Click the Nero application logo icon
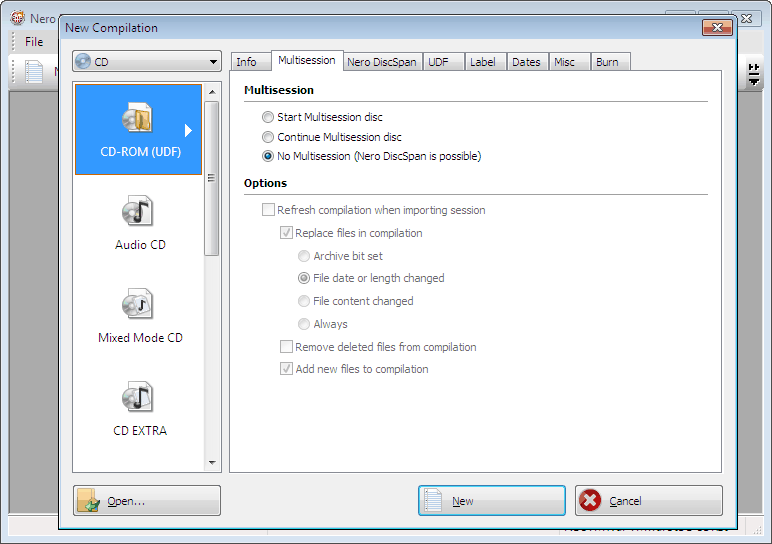 click(x=18, y=18)
